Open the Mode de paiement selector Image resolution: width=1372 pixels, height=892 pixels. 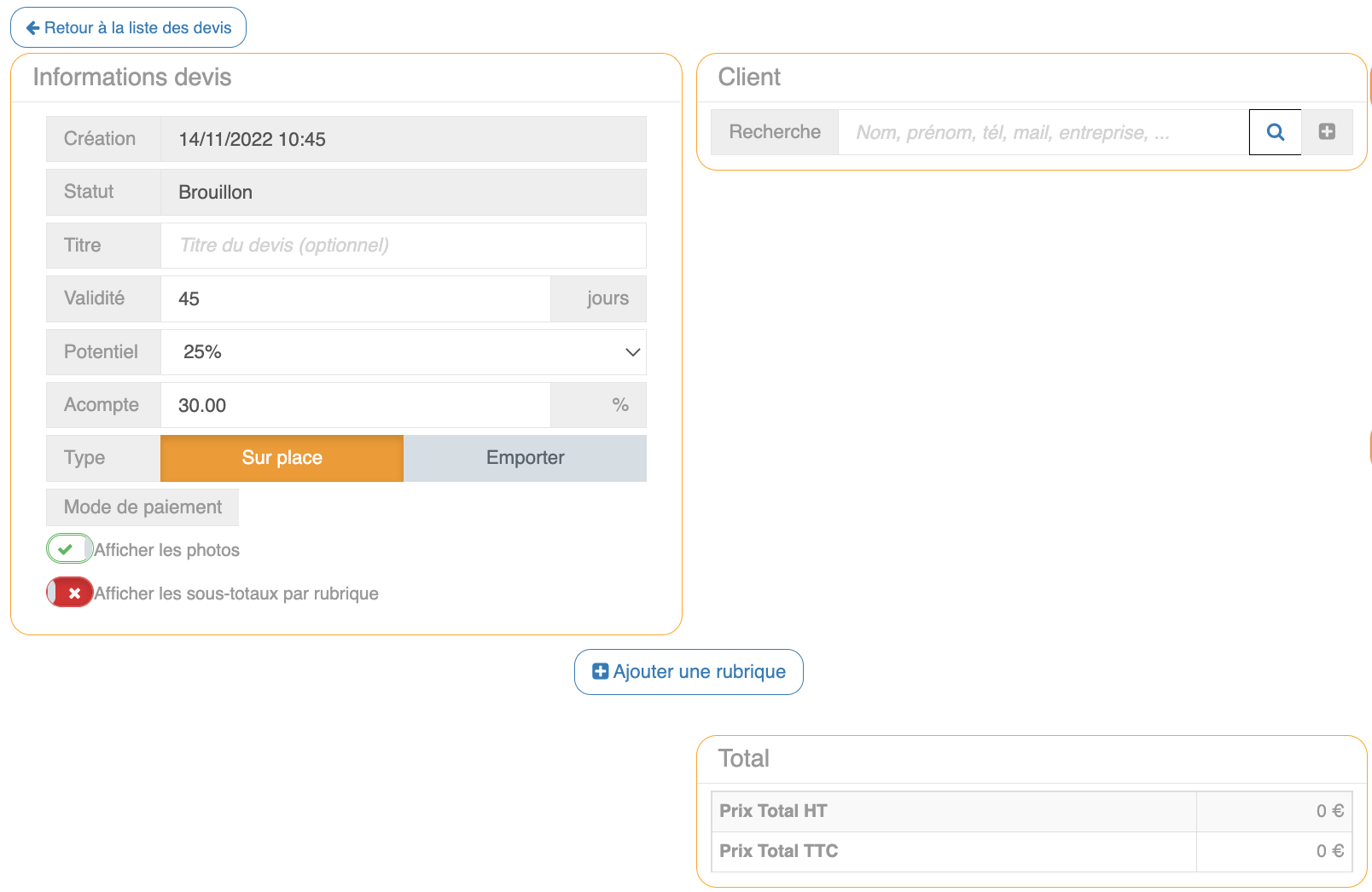coord(142,507)
